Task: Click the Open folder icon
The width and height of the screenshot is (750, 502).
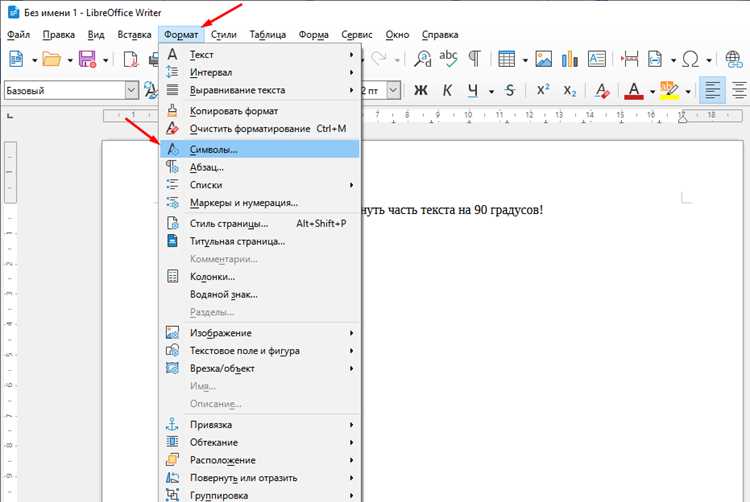Action: [x=52, y=59]
